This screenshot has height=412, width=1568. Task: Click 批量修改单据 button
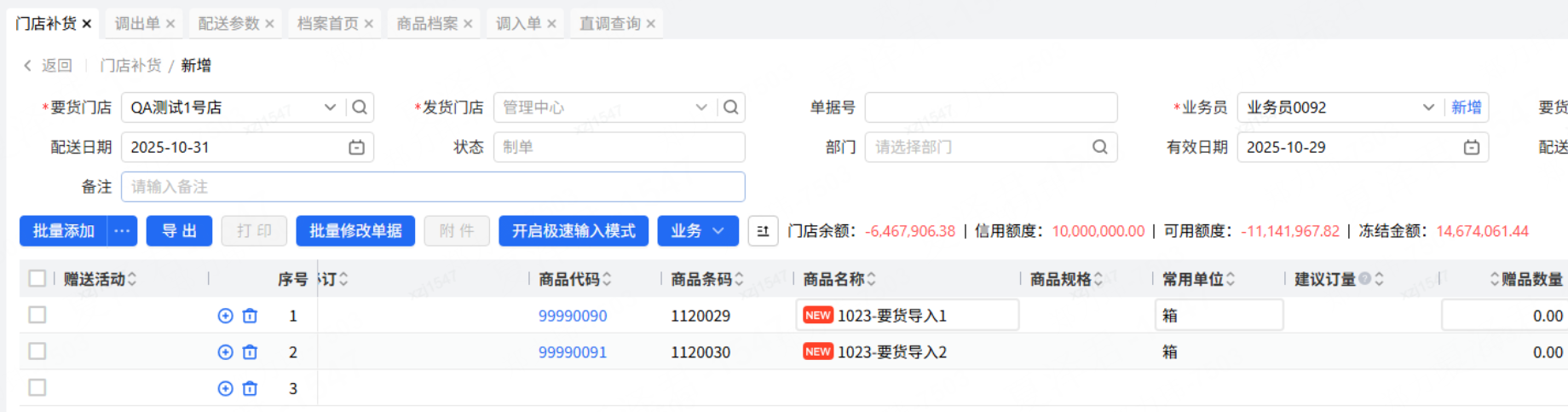click(355, 231)
